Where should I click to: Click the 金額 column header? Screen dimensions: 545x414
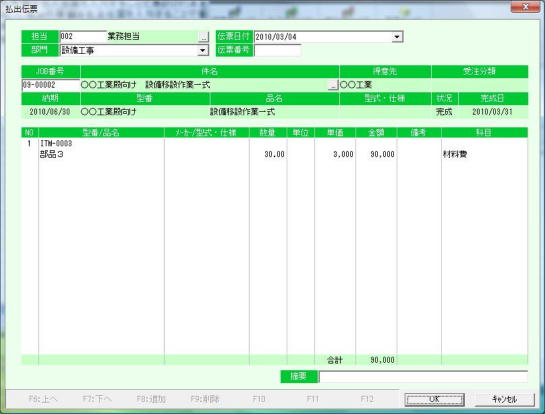(376, 132)
